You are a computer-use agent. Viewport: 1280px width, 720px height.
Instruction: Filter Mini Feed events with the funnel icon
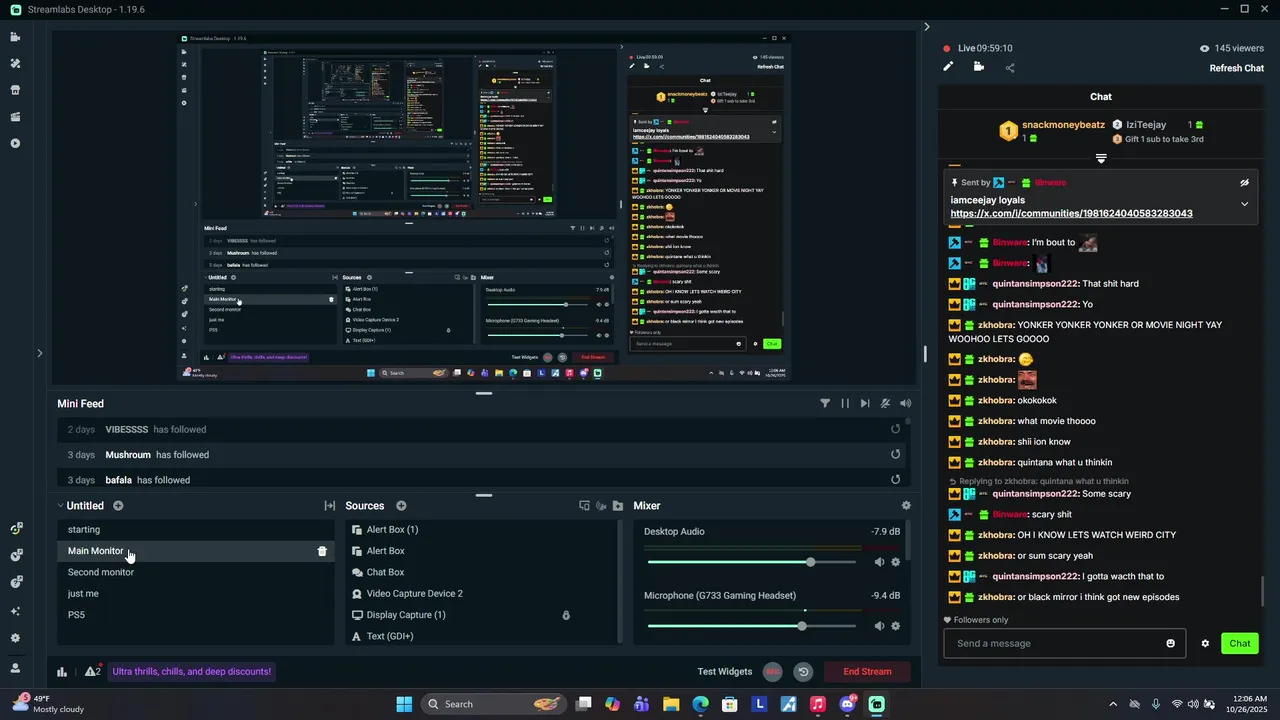pyautogui.click(x=825, y=404)
